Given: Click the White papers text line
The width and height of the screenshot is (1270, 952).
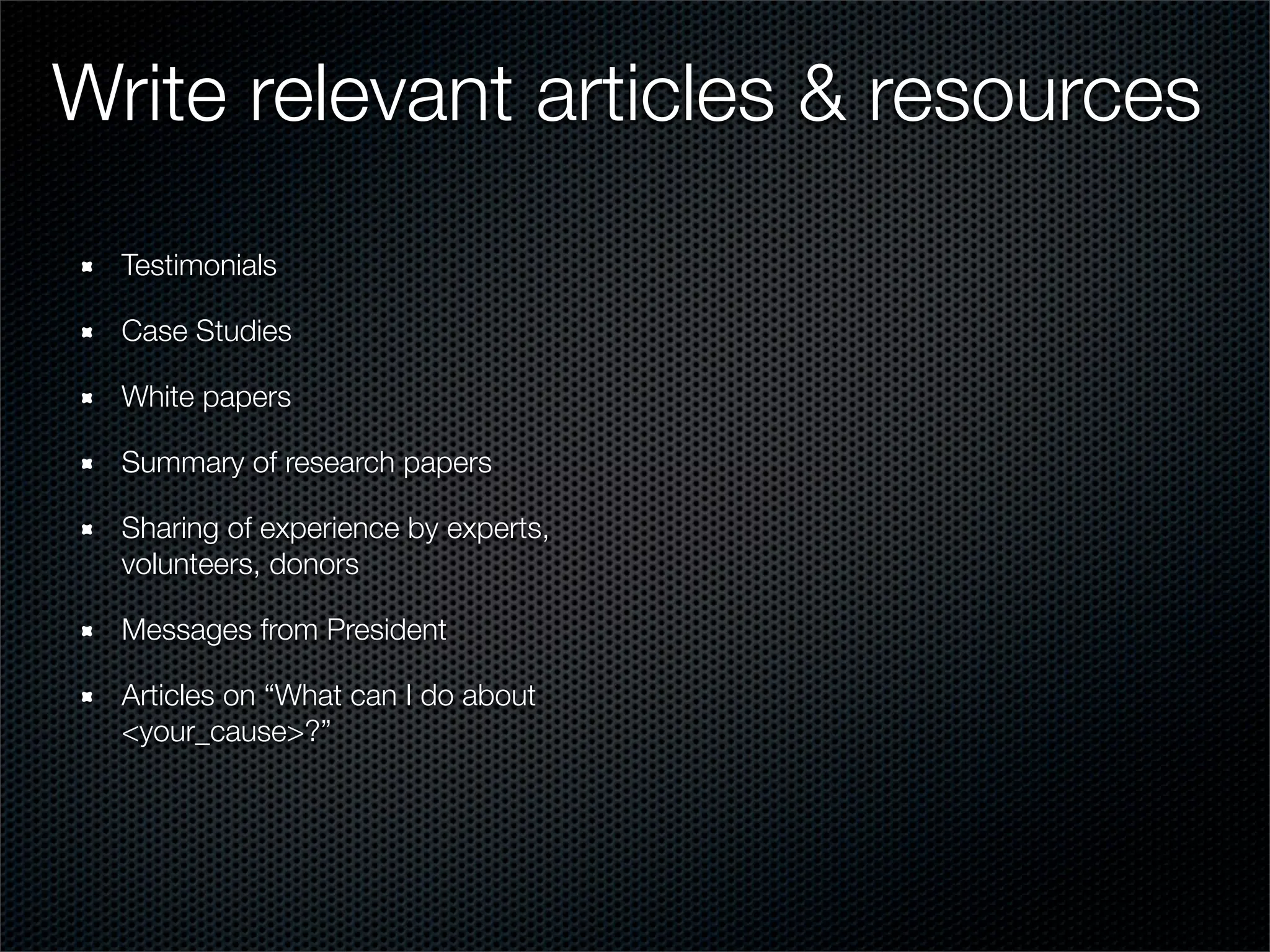Looking at the screenshot, I should pos(206,397).
